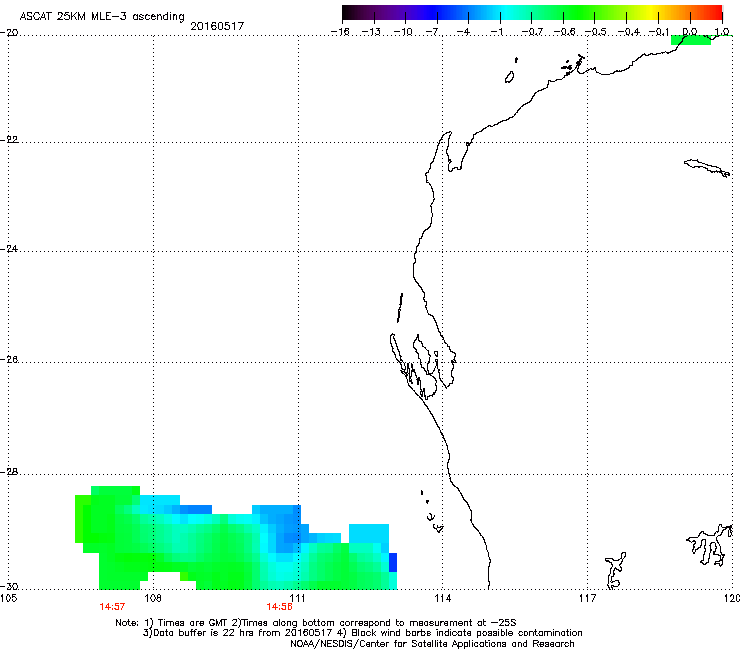Click the color bar label -13
Image resolution: width=740 pixels, height=650 pixels.
(371, 32)
